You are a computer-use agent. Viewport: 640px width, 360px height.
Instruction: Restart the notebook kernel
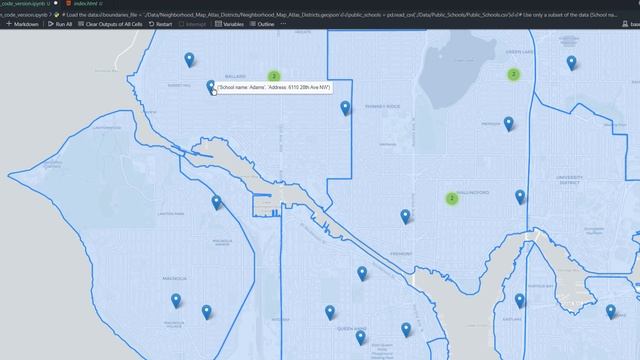(160, 24)
